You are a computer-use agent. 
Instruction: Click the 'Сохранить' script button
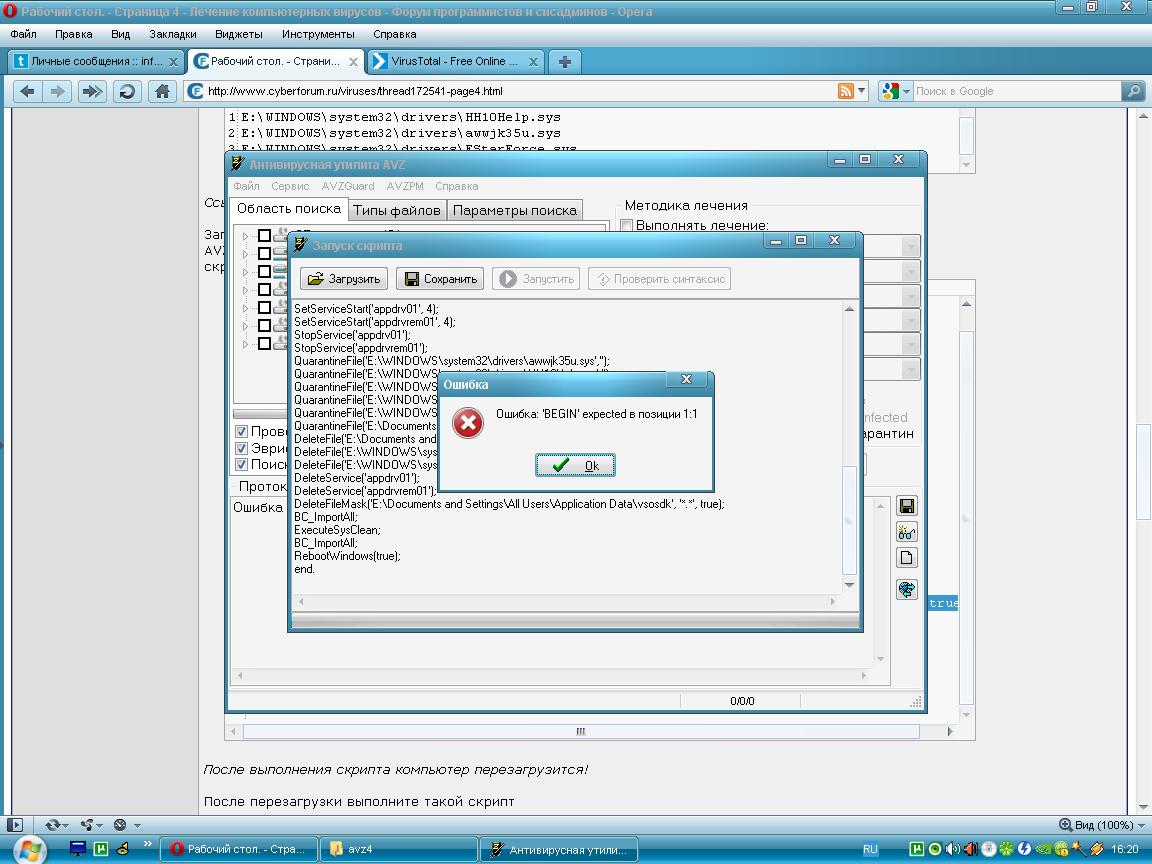click(x=440, y=278)
